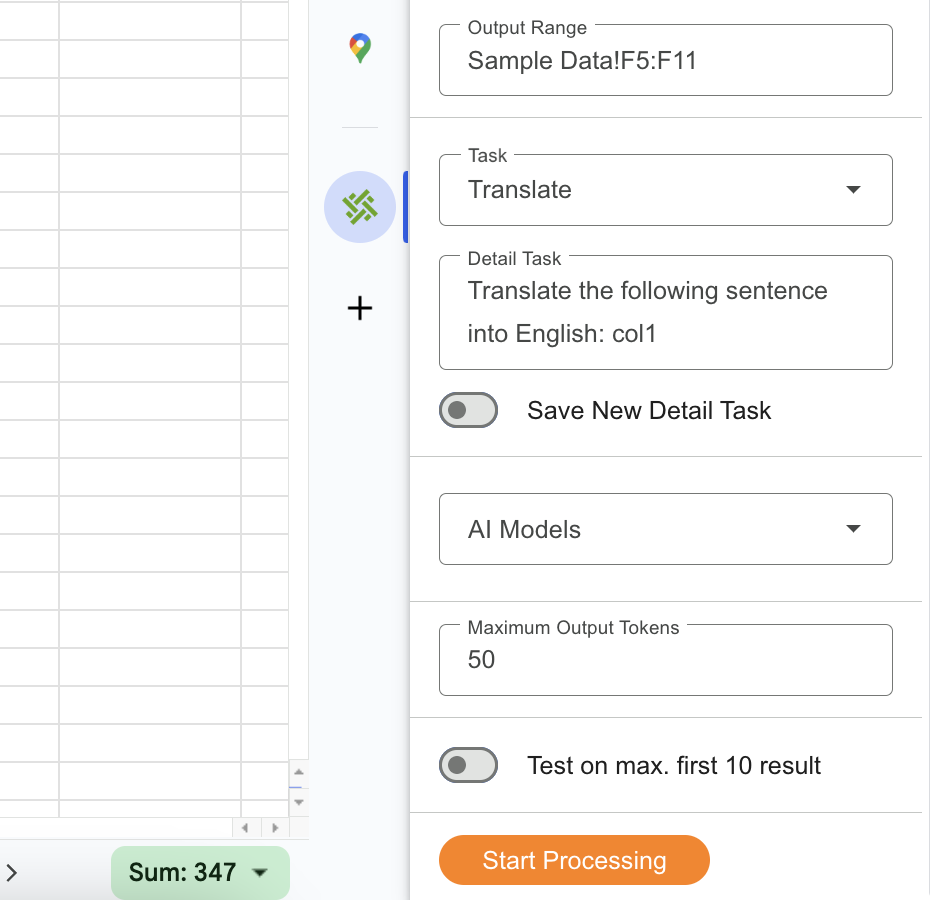Screen dimensions: 930x900
Task: Open the Google Maps side panel icon
Action: 360,47
